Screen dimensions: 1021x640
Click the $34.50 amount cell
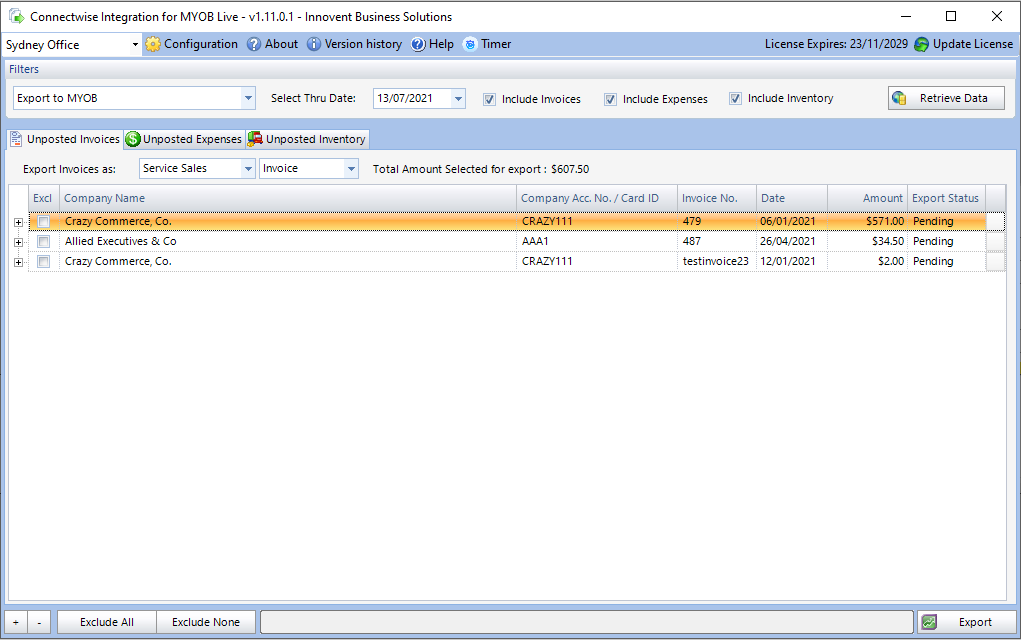[x=867, y=242]
